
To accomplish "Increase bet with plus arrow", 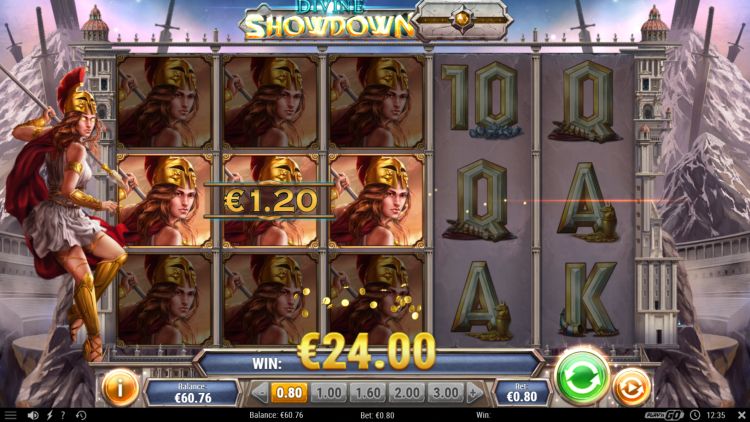I will point(474,393).
